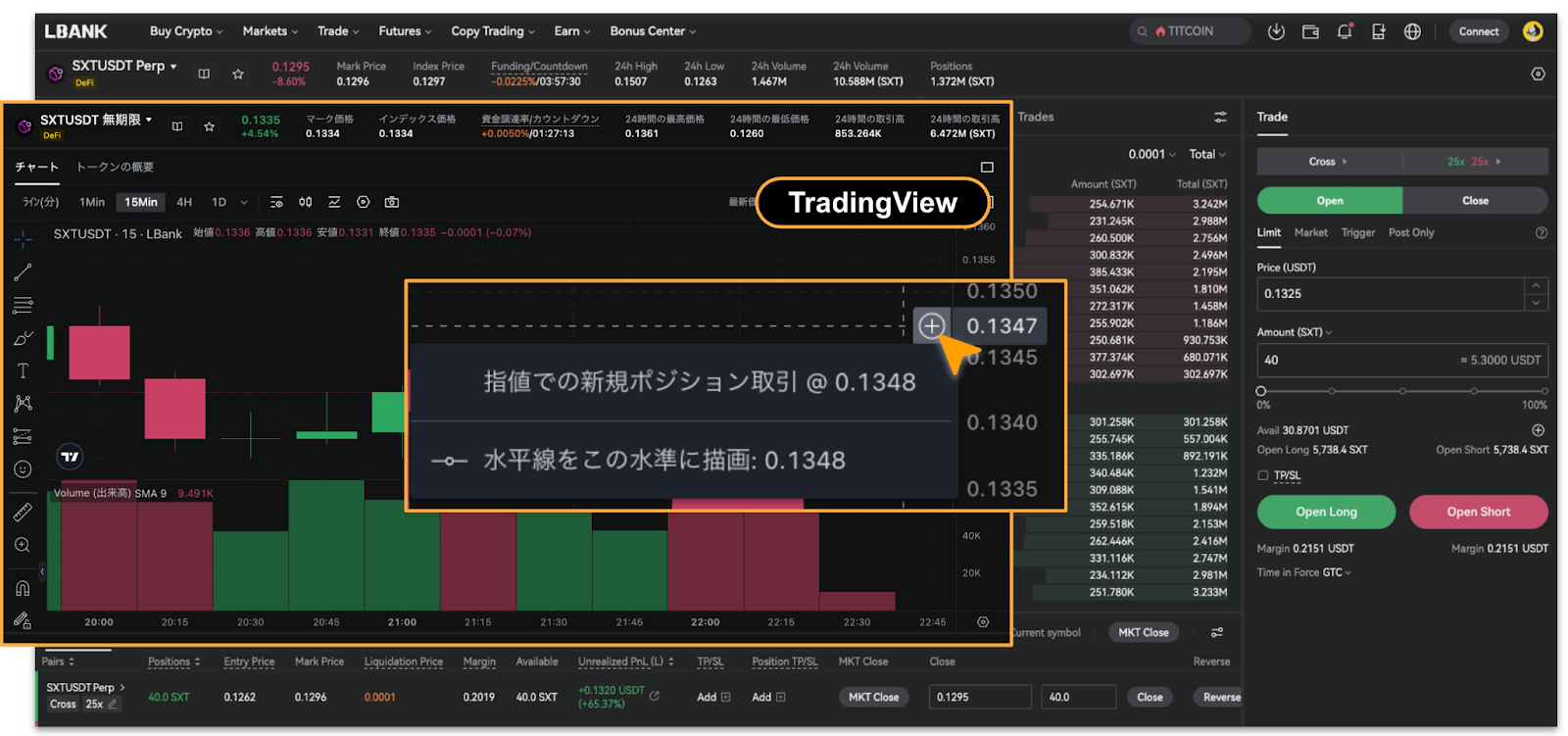Switch to the トークンの概要 tab
Viewport: 1568px width, 736px height.
(x=115, y=168)
